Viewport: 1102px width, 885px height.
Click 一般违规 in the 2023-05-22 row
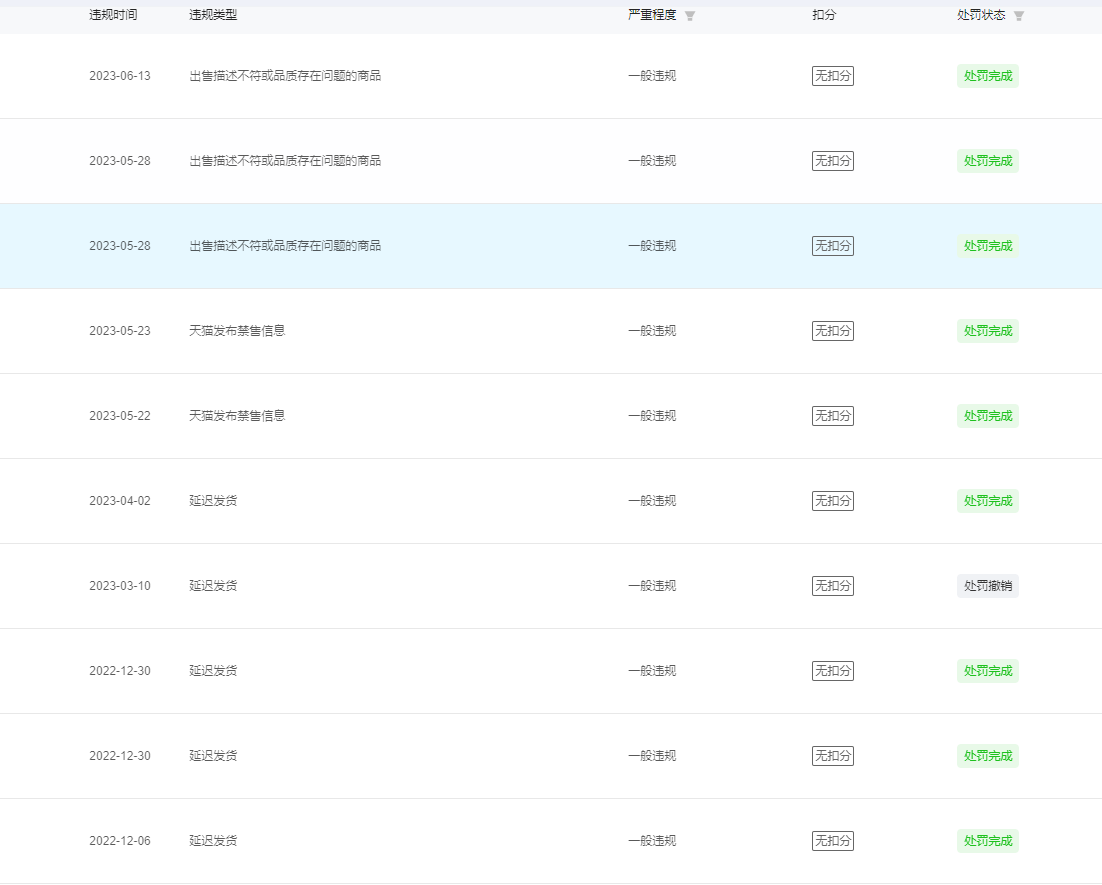tap(652, 416)
